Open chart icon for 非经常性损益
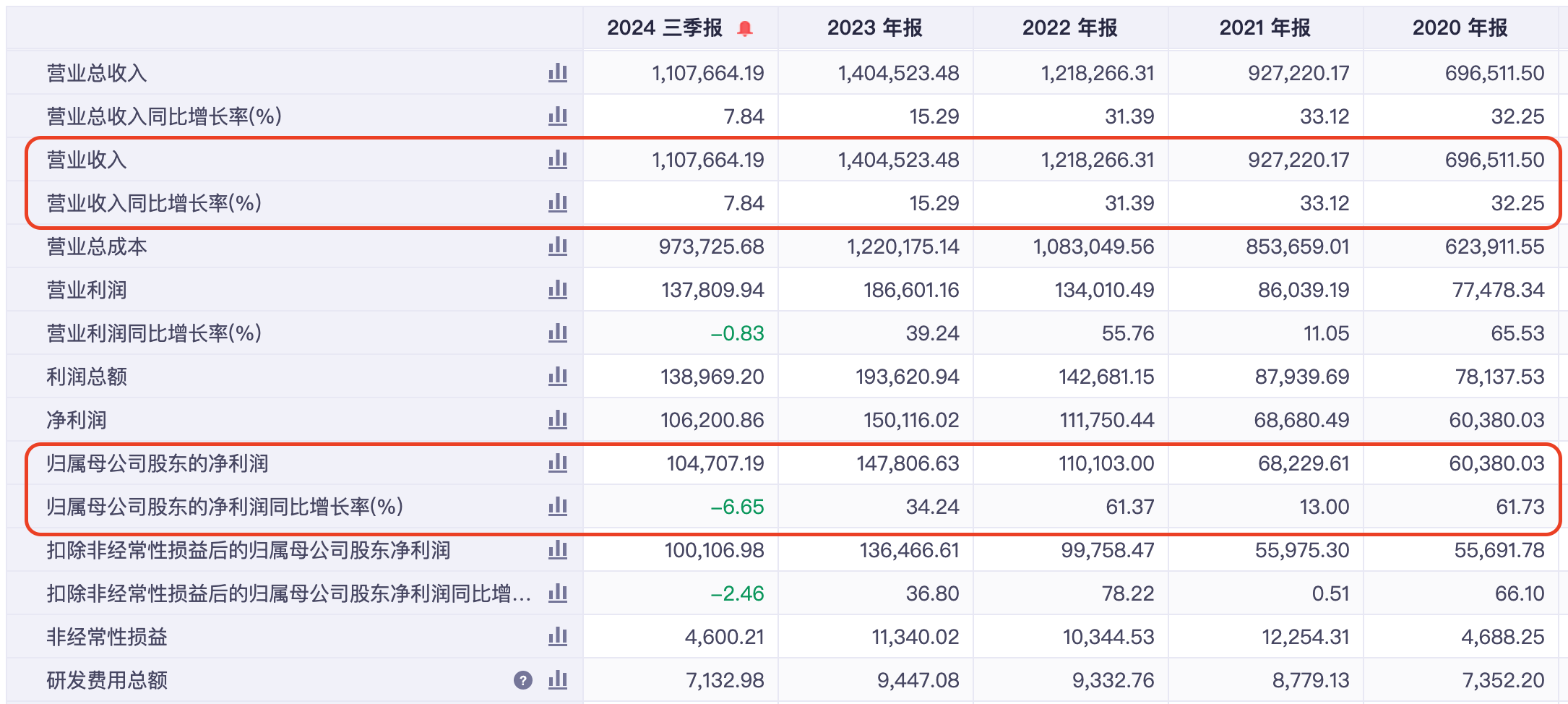 [x=557, y=637]
